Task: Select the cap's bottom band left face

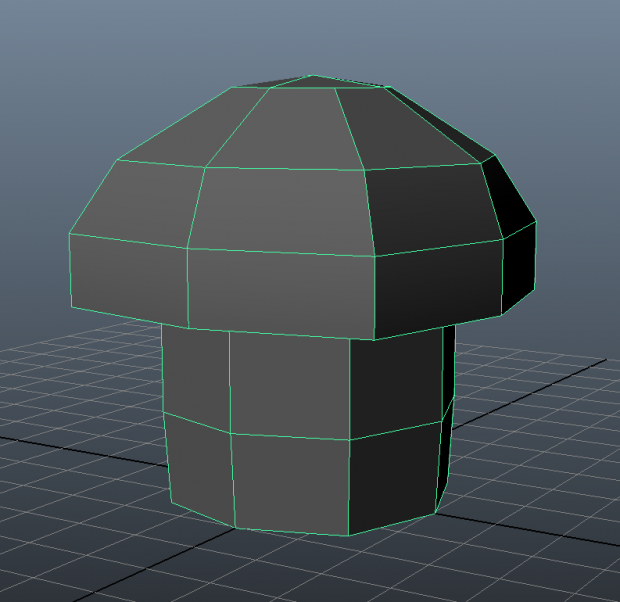Action: pyautogui.click(x=128, y=280)
